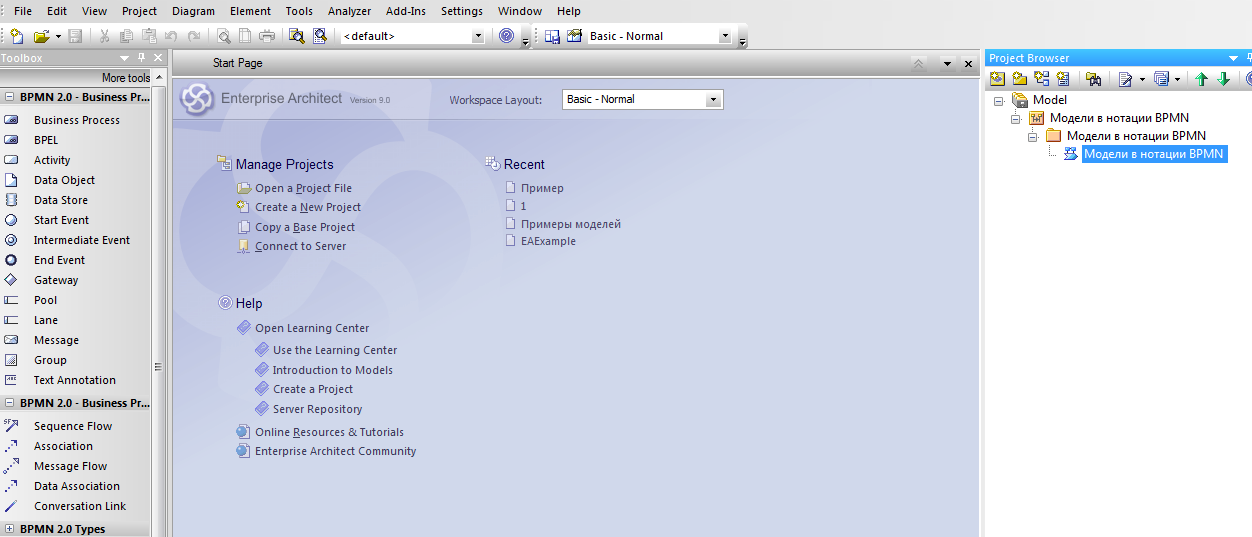This screenshot has width=1252, height=537.
Task: Click the Documentation icon in Project Browser toolbar
Action: 1125,79
